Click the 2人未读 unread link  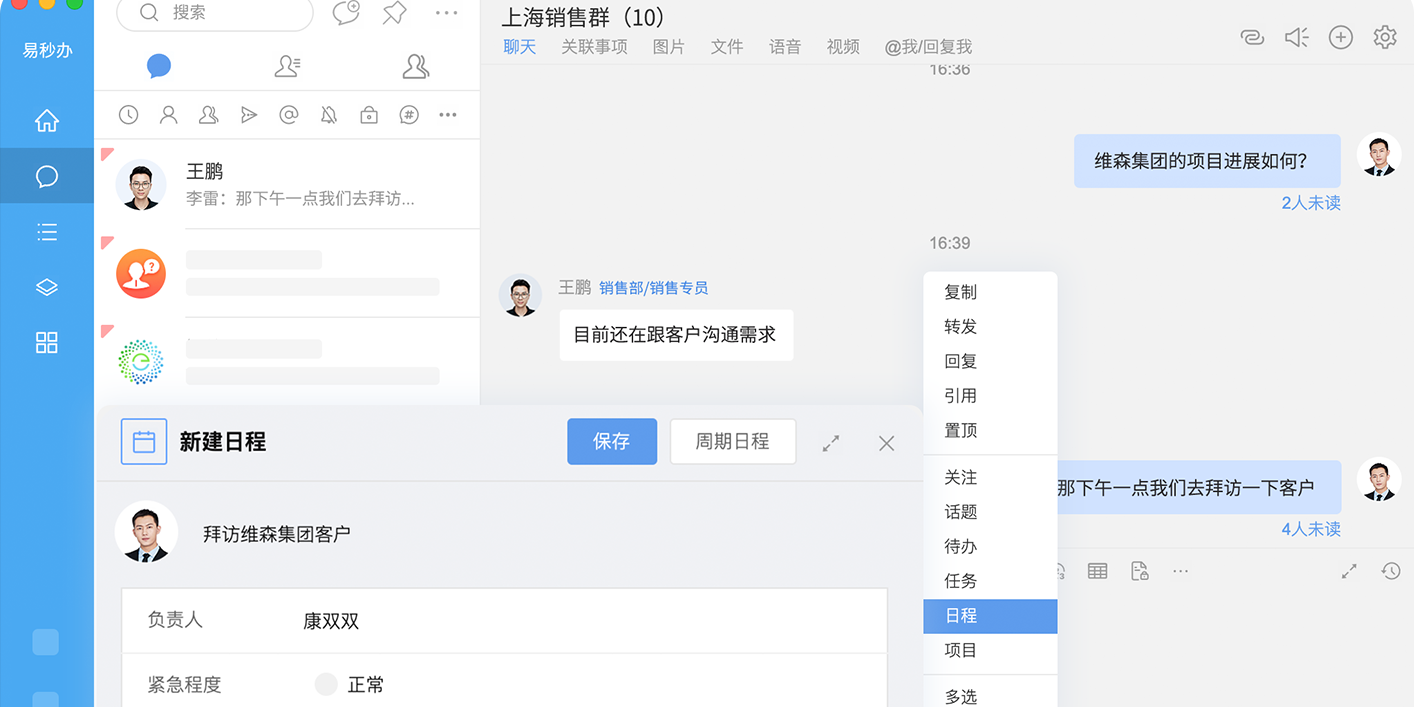pyautogui.click(x=1310, y=203)
